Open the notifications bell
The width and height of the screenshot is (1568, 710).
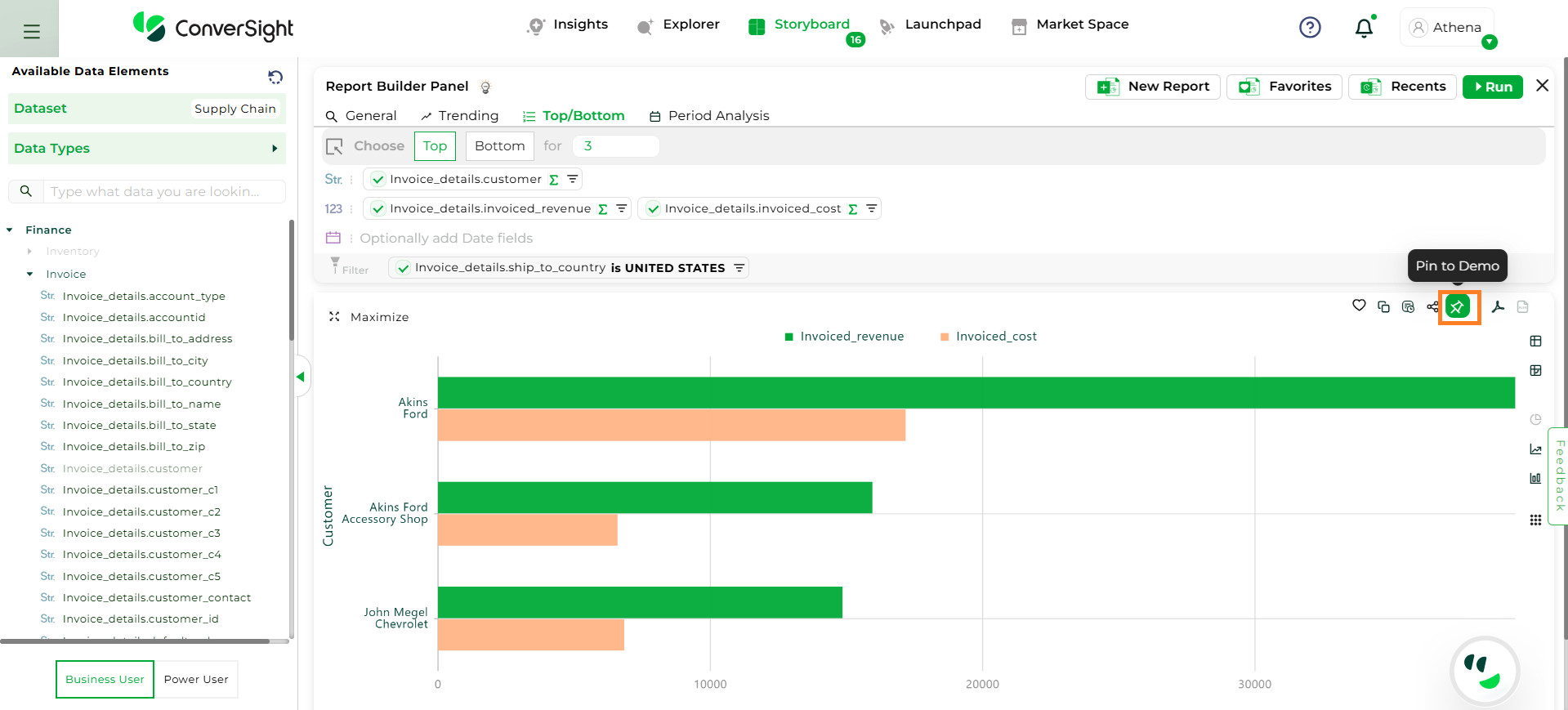(1364, 29)
